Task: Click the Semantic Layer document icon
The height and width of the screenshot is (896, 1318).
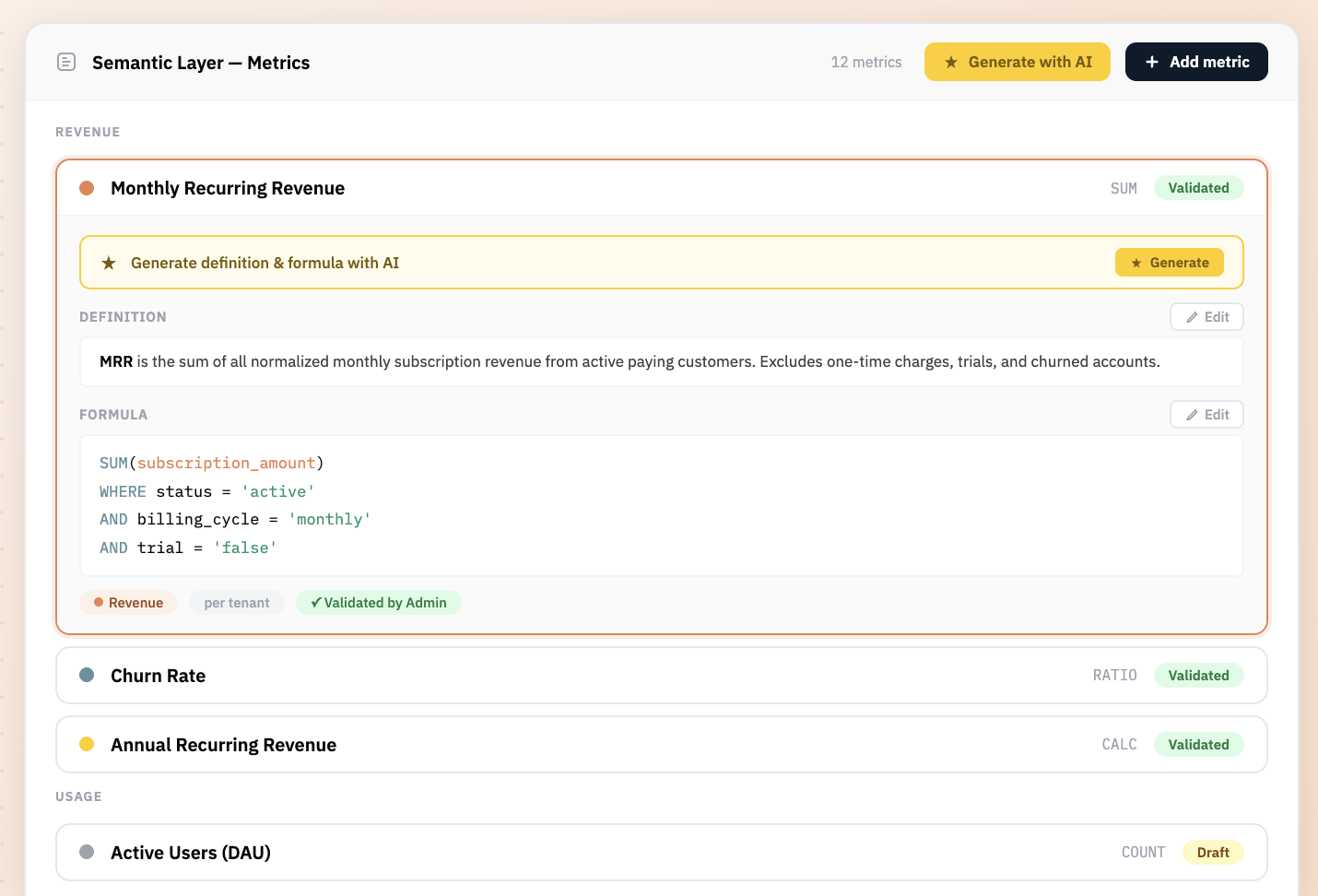Action: 66,62
